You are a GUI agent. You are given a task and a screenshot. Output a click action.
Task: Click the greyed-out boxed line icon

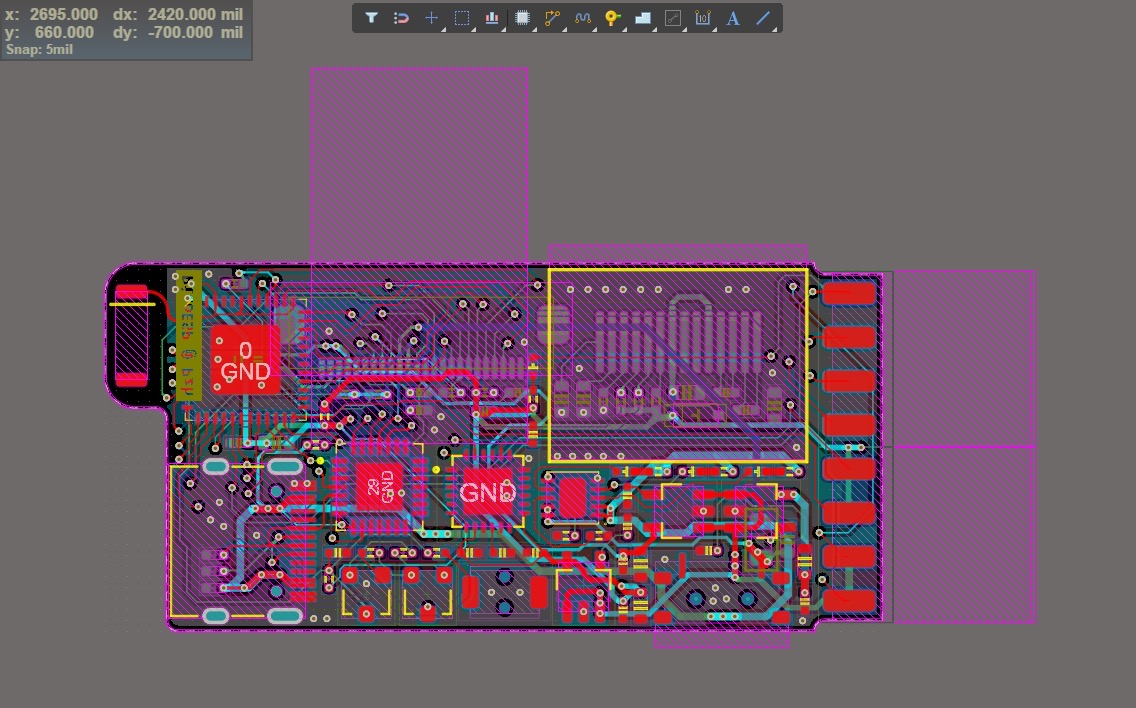[x=672, y=18]
